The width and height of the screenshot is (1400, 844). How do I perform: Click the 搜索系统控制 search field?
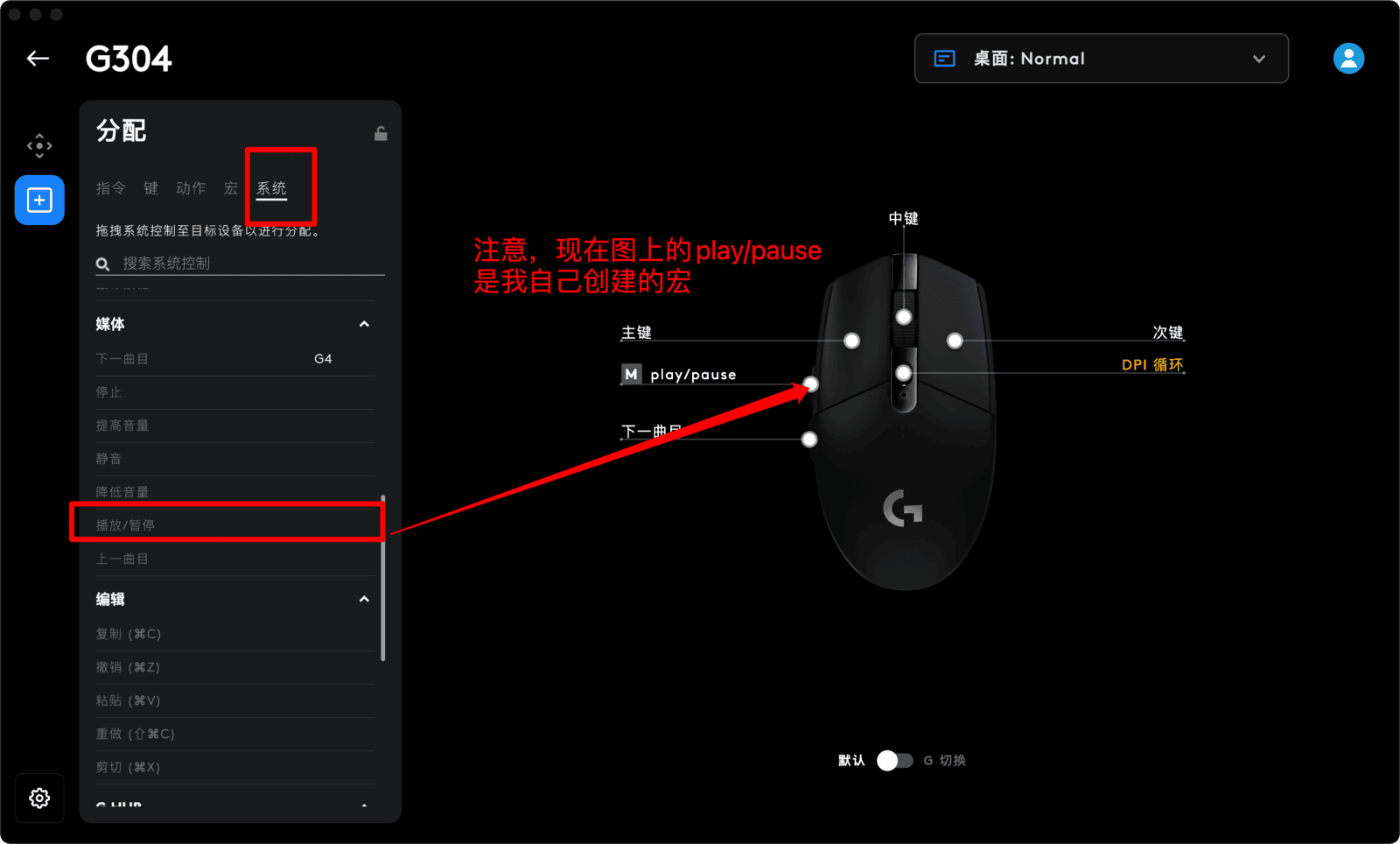(240, 264)
